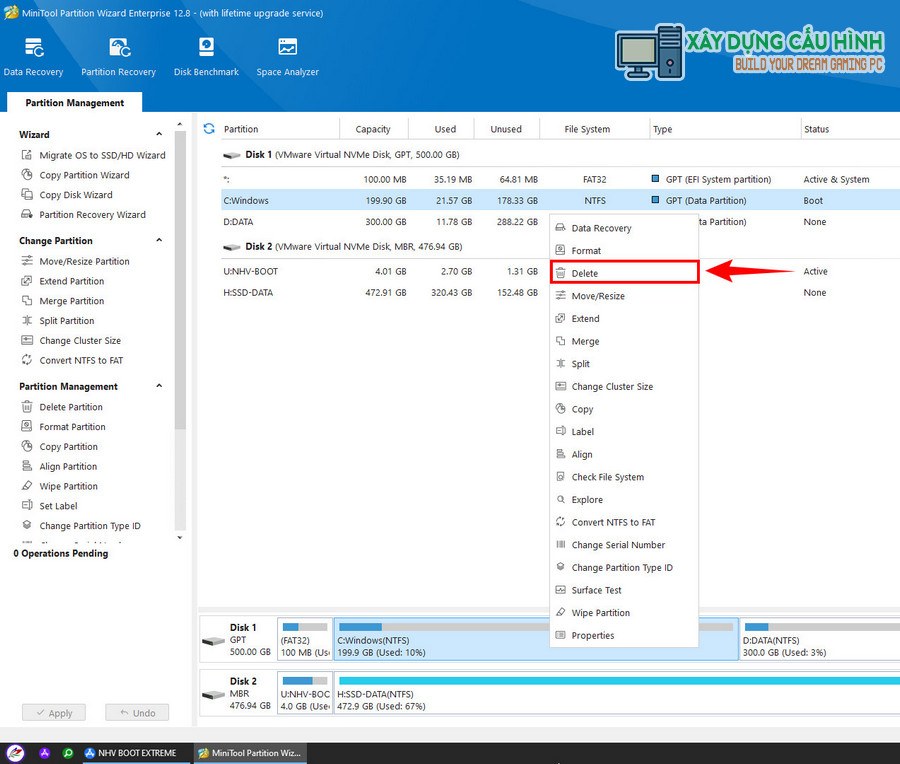Click the refresh icon beside Partition column
The image size is (900, 764).
pos(209,129)
